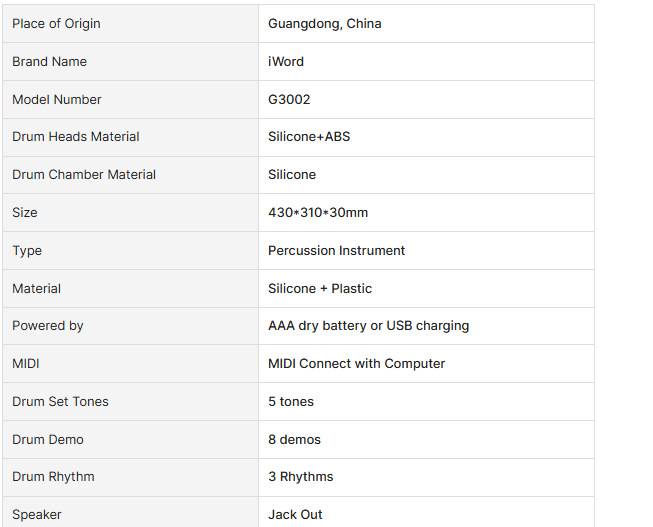Click the 'Drum Set Tones' label
The height and width of the screenshot is (527, 653).
pyautogui.click(x=61, y=402)
